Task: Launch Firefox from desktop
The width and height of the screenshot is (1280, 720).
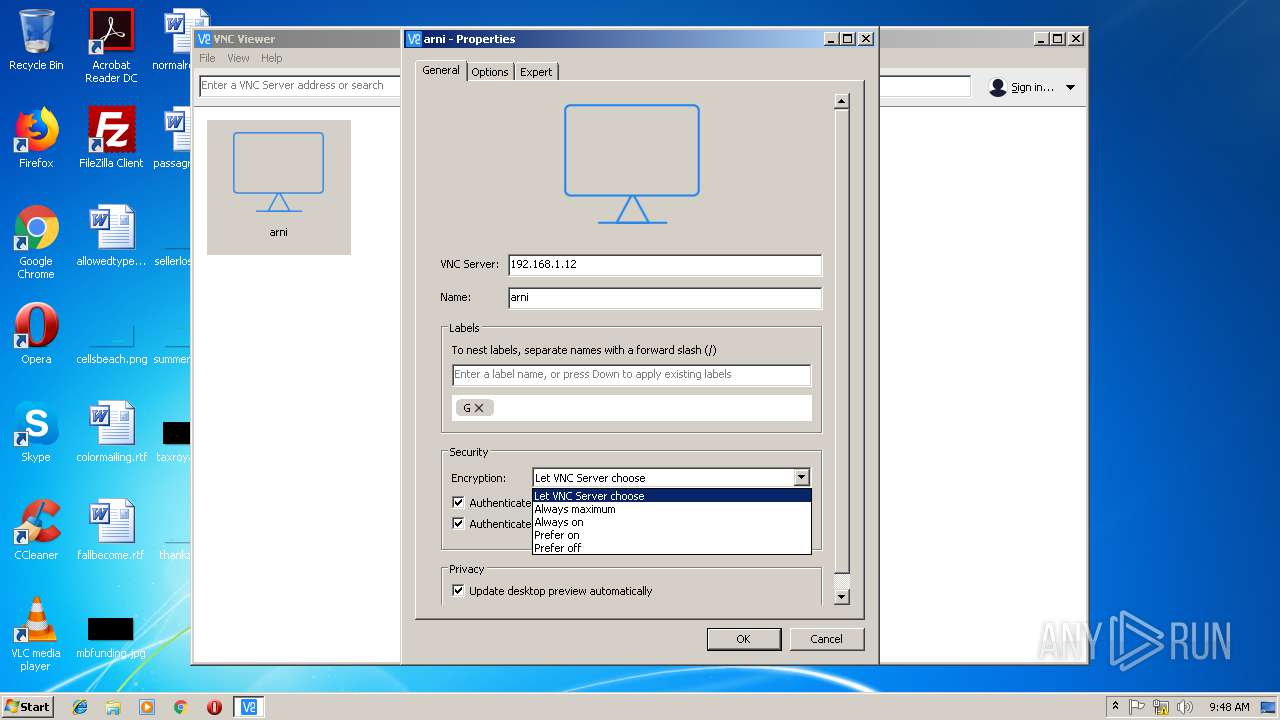Action: [x=36, y=138]
